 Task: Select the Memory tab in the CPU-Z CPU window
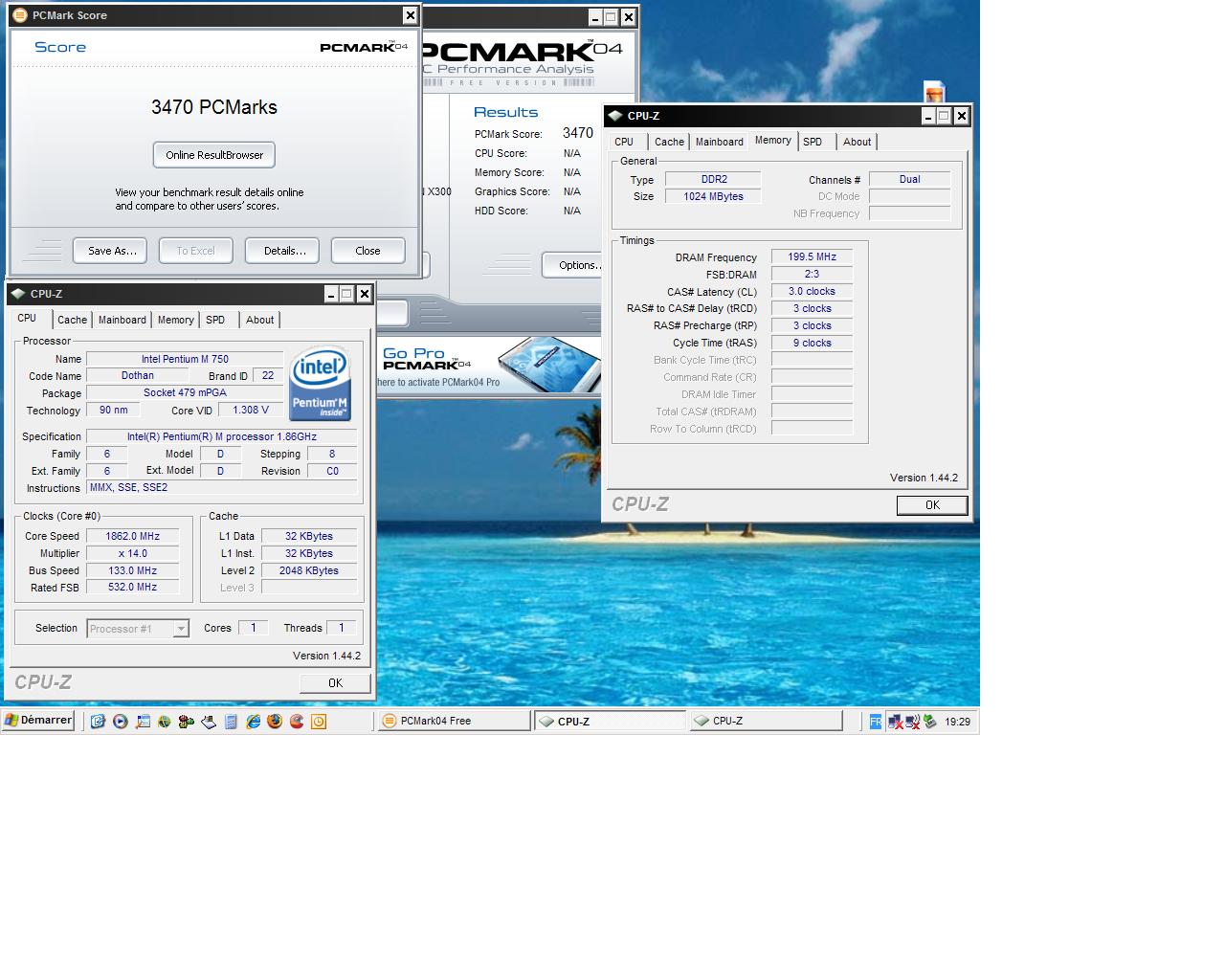point(176,320)
